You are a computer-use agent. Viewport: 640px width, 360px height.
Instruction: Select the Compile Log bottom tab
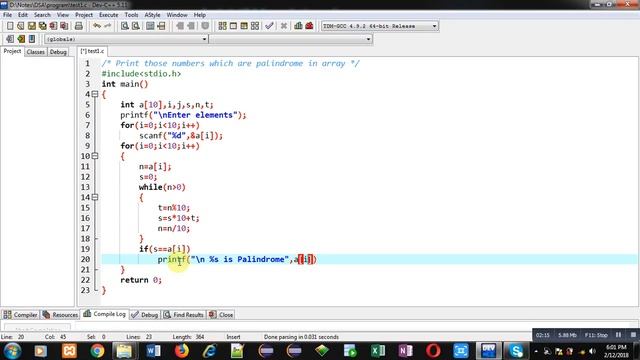104,314
